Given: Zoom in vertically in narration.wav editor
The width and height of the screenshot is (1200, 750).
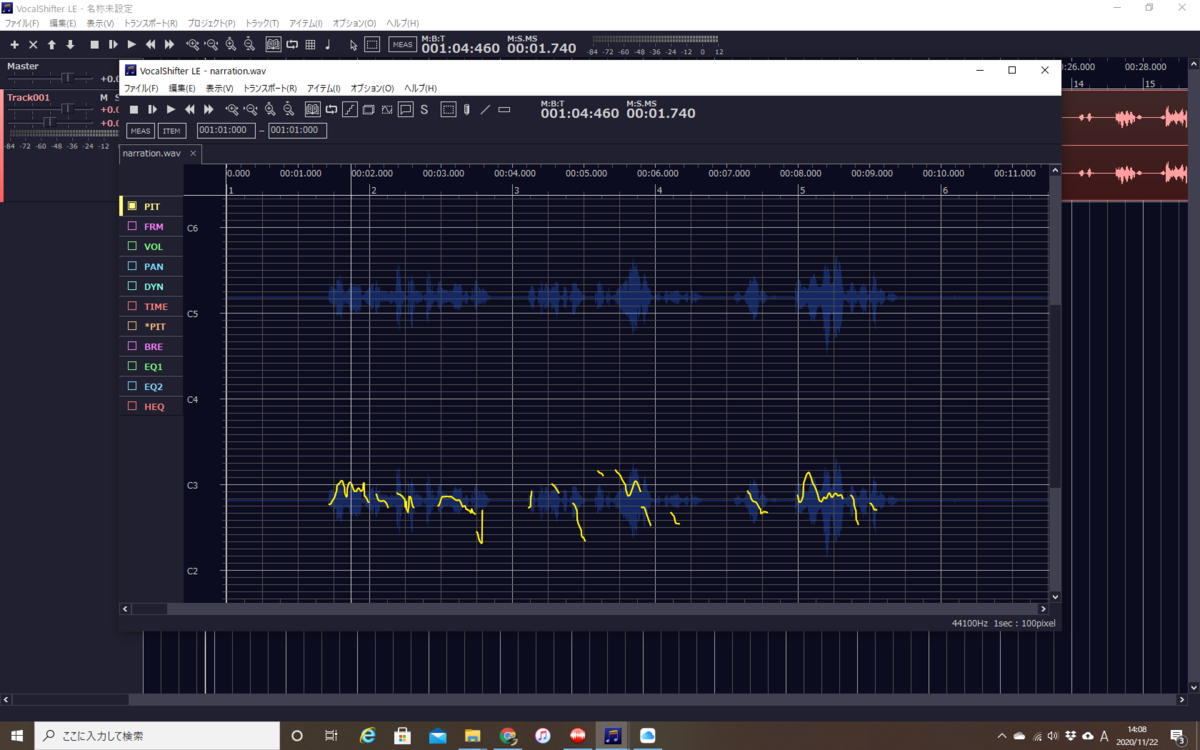Looking at the screenshot, I should pyautogui.click(x=270, y=109).
